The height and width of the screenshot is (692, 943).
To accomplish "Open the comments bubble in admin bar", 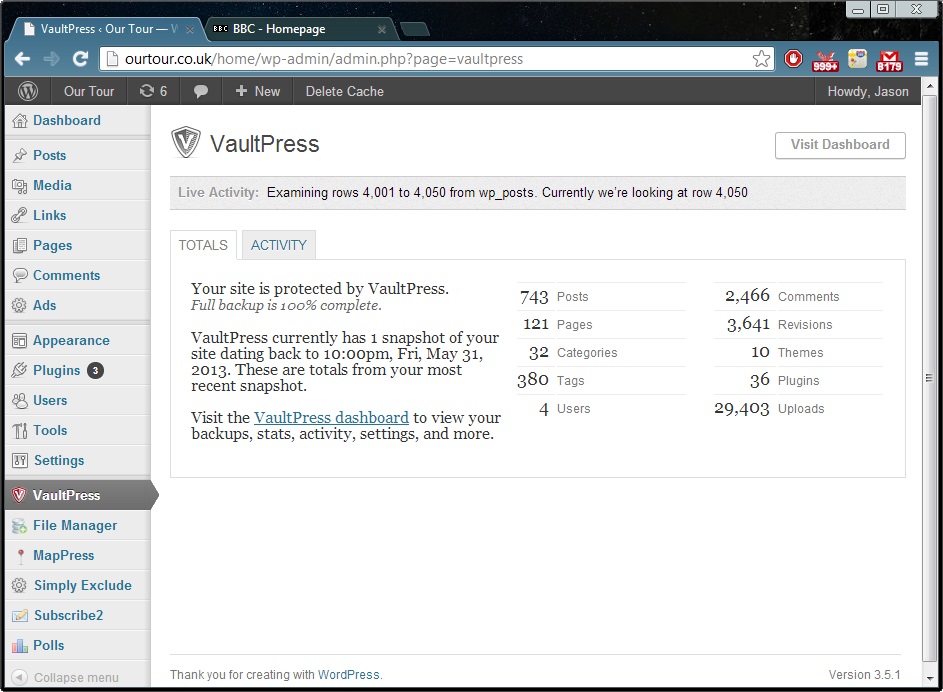I will click(201, 91).
